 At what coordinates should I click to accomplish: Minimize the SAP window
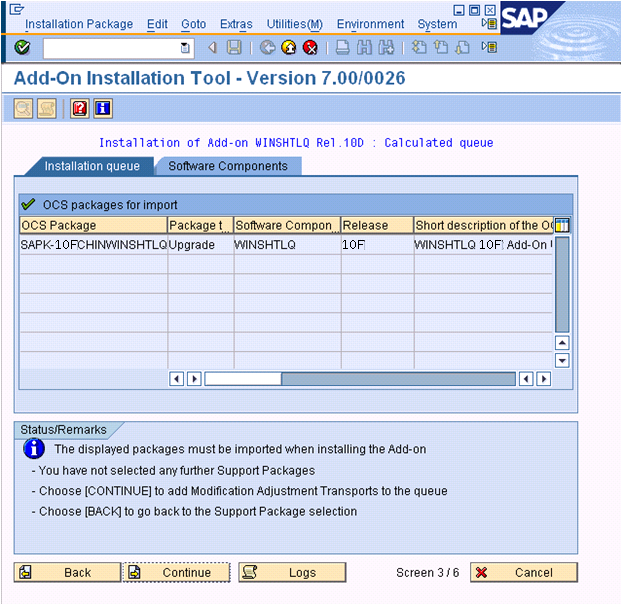(459, 10)
